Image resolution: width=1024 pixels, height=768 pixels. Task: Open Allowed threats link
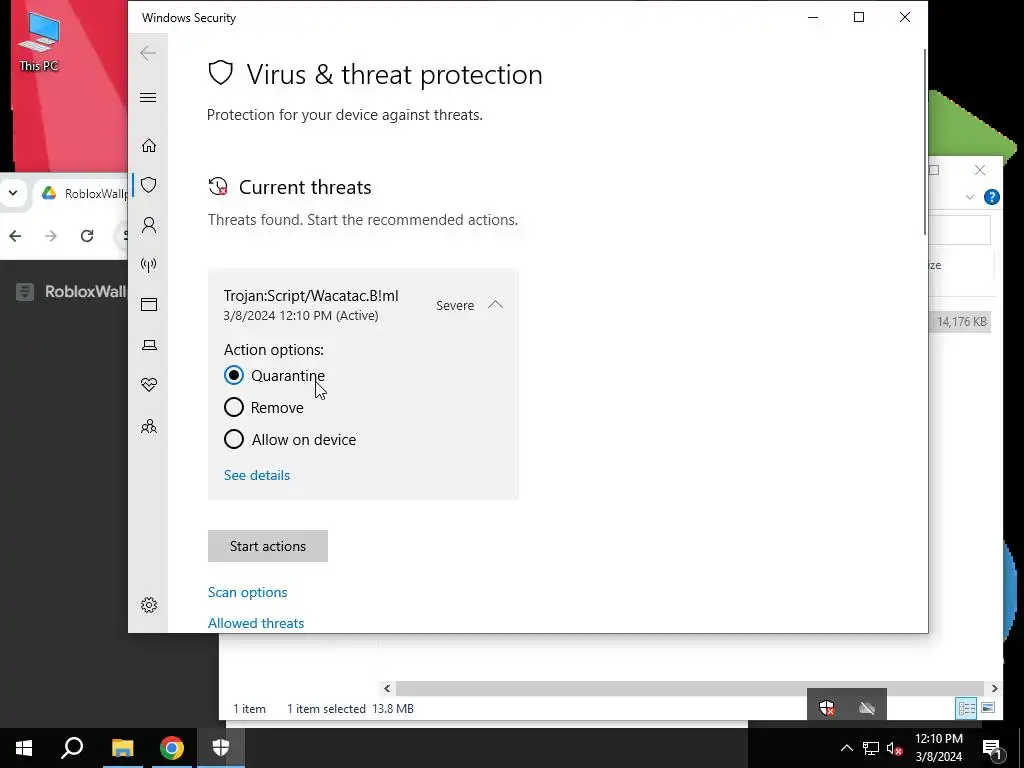point(256,623)
